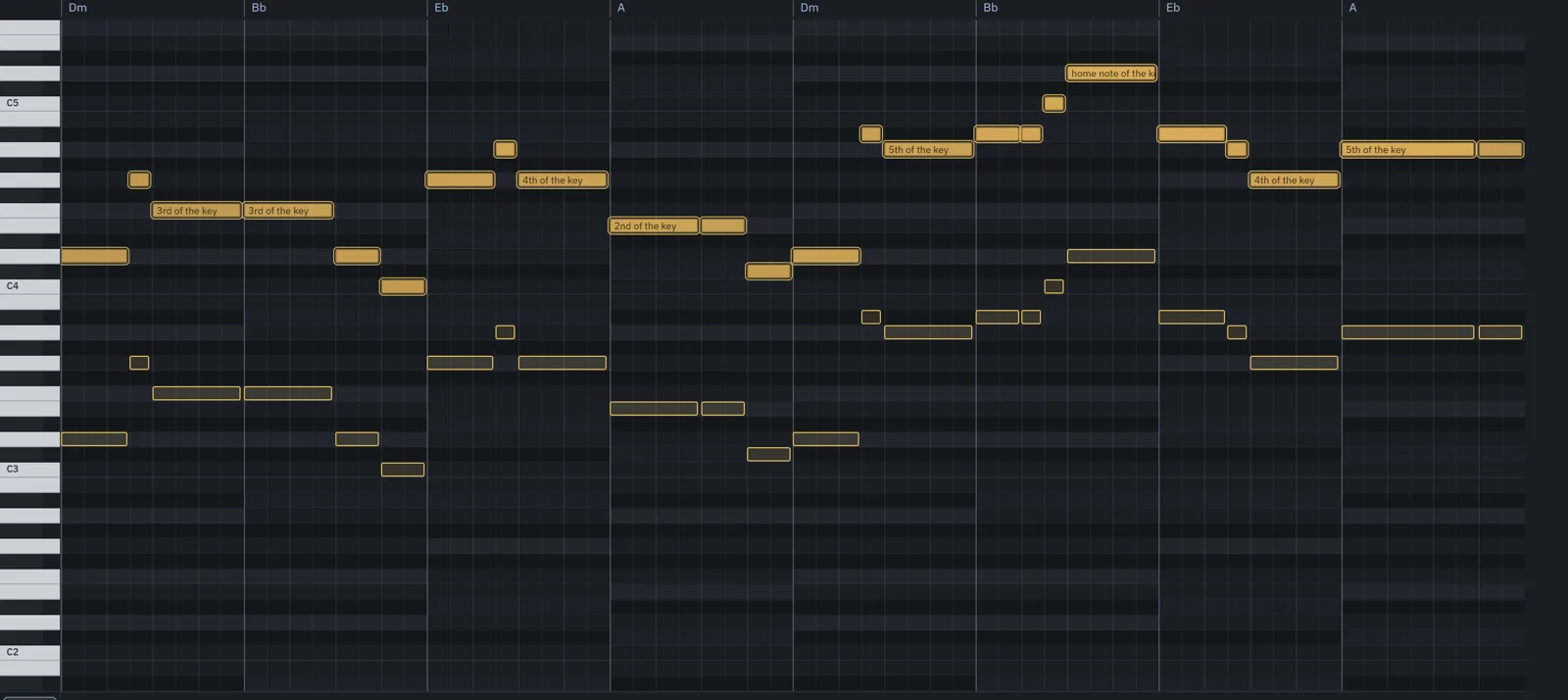Viewport: 1568px width, 700px height.
Task: Click the first A chord marker
Action: 621,8
